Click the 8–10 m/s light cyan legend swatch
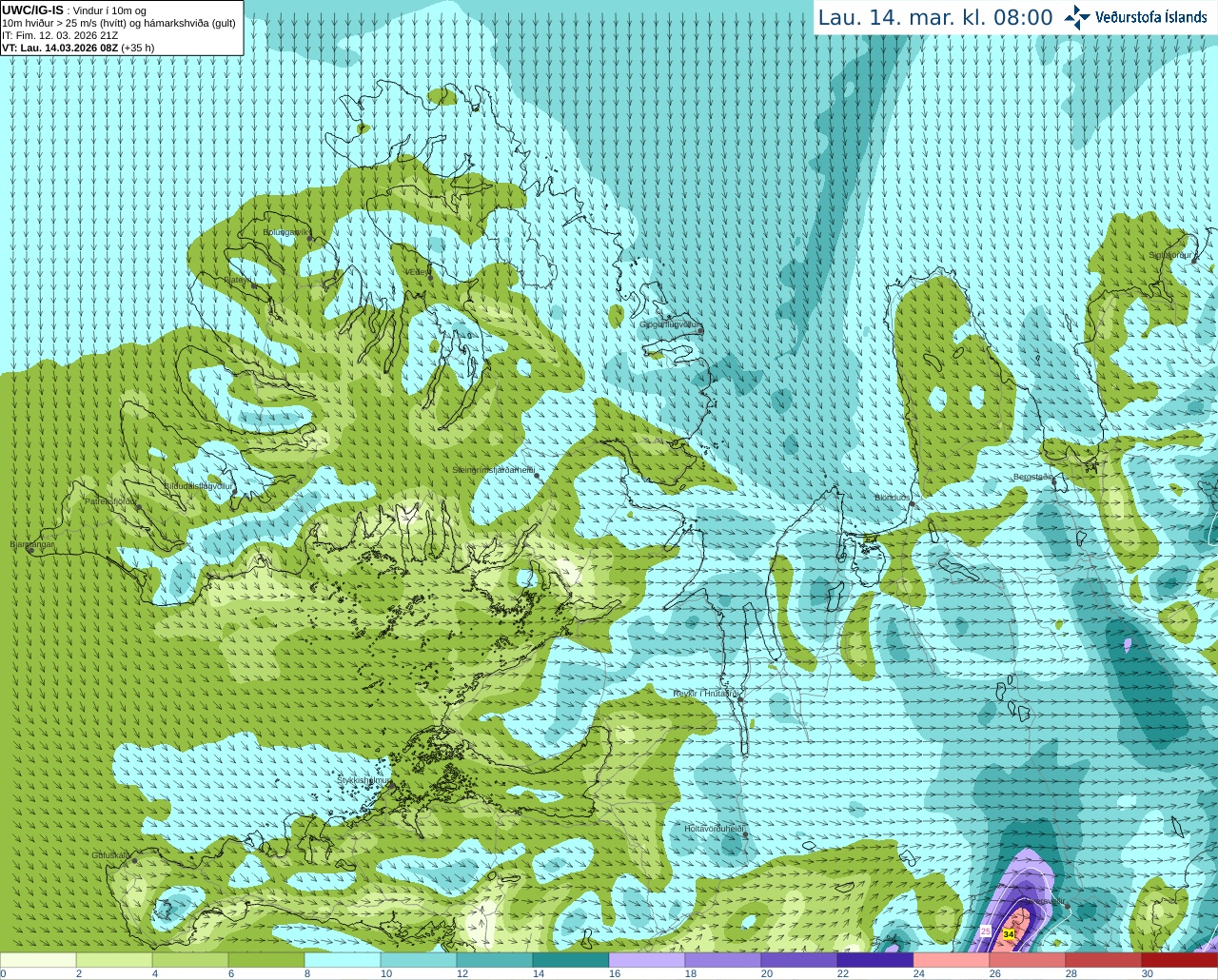The width and height of the screenshot is (1218, 980). click(x=343, y=960)
